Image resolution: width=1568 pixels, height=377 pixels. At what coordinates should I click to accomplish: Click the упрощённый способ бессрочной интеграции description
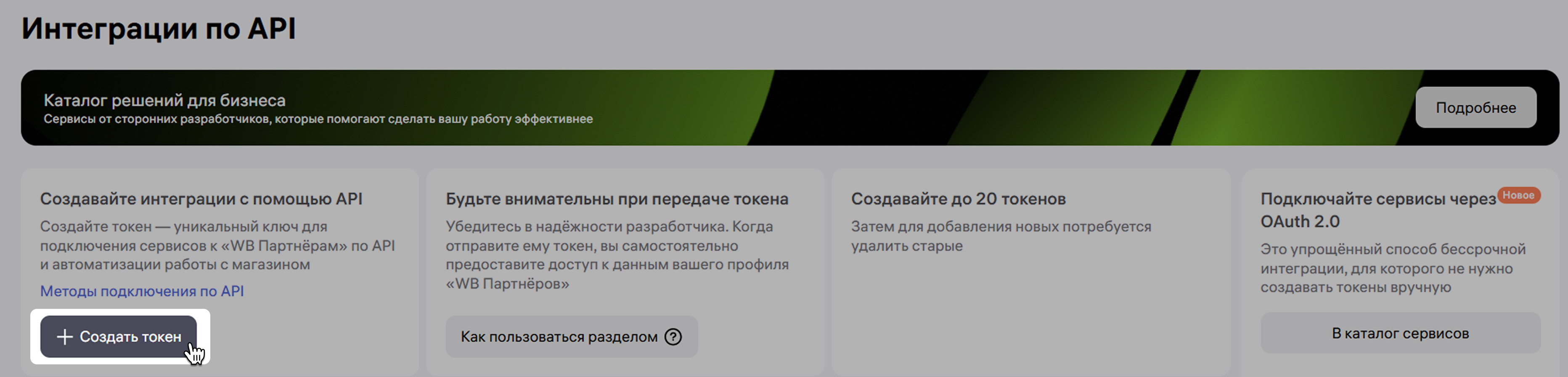pyautogui.click(x=1392, y=268)
